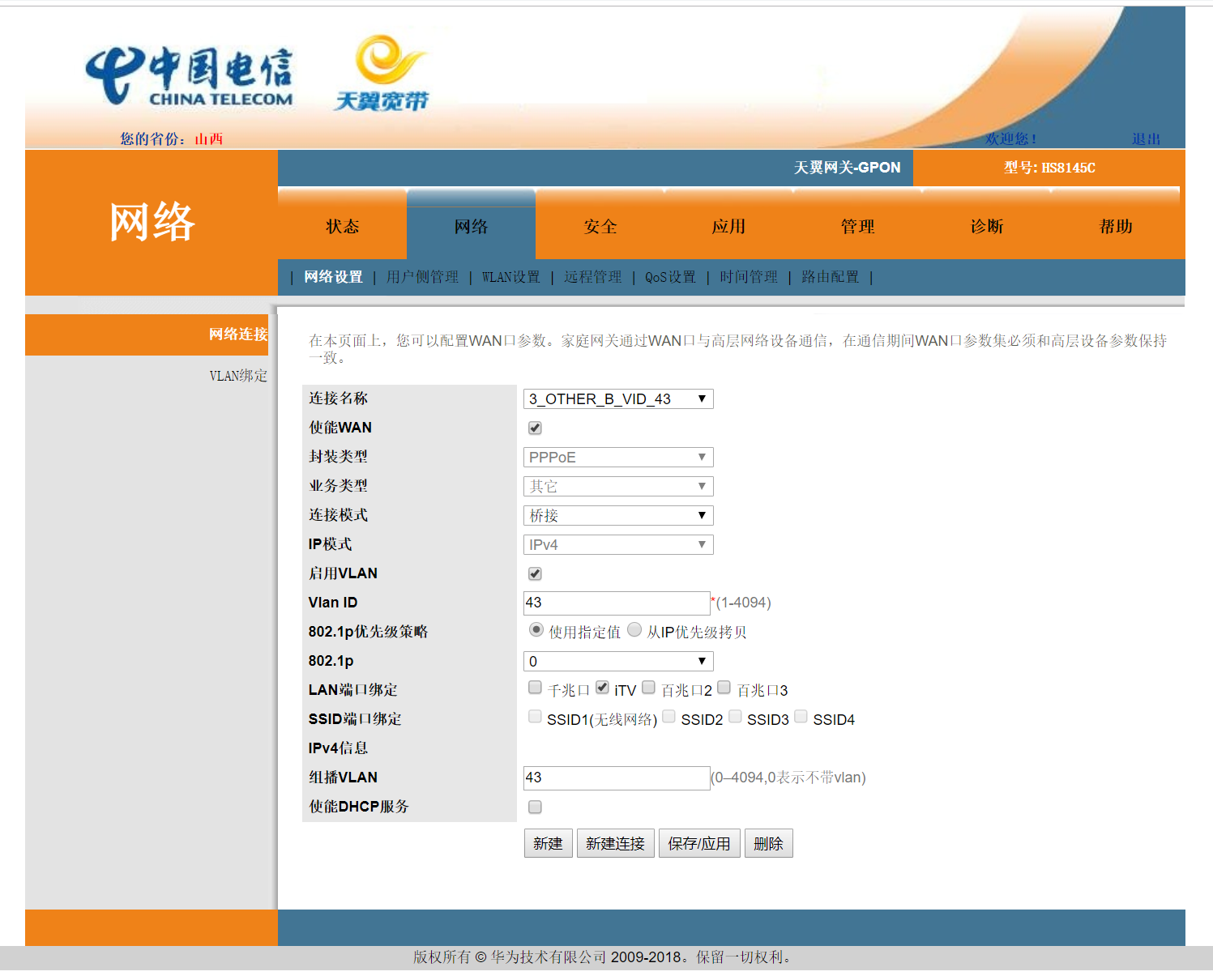This screenshot has height=980, width=1213.
Task: Open VLAN绑定 in the left sidebar
Action: (x=237, y=376)
